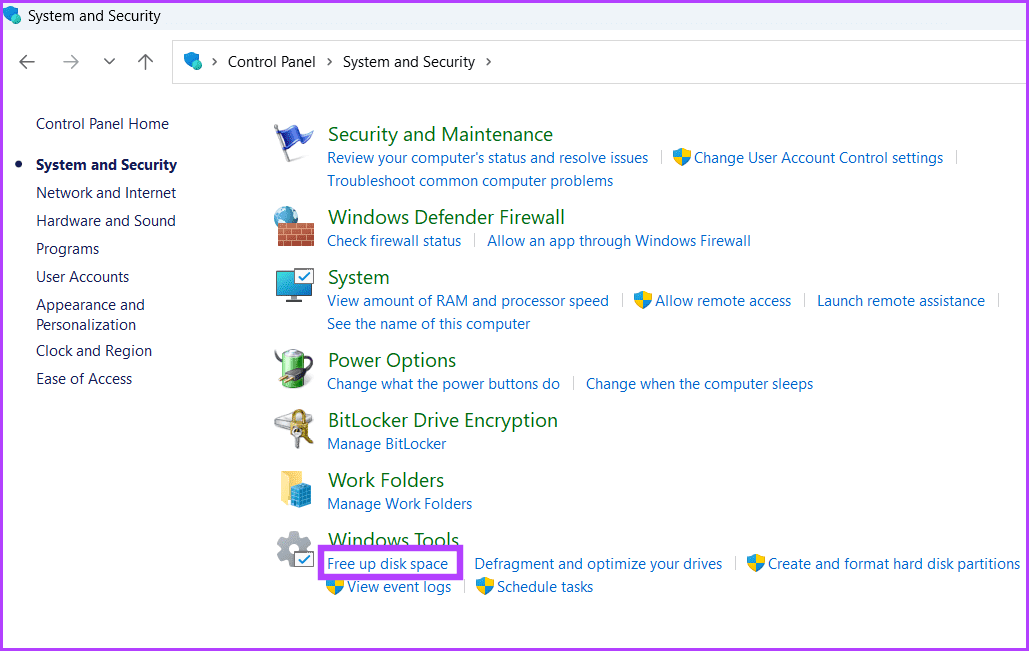Open Manage BitLocker link
Image resolution: width=1029 pixels, height=651 pixels.
pyautogui.click(x=387, y=444)
